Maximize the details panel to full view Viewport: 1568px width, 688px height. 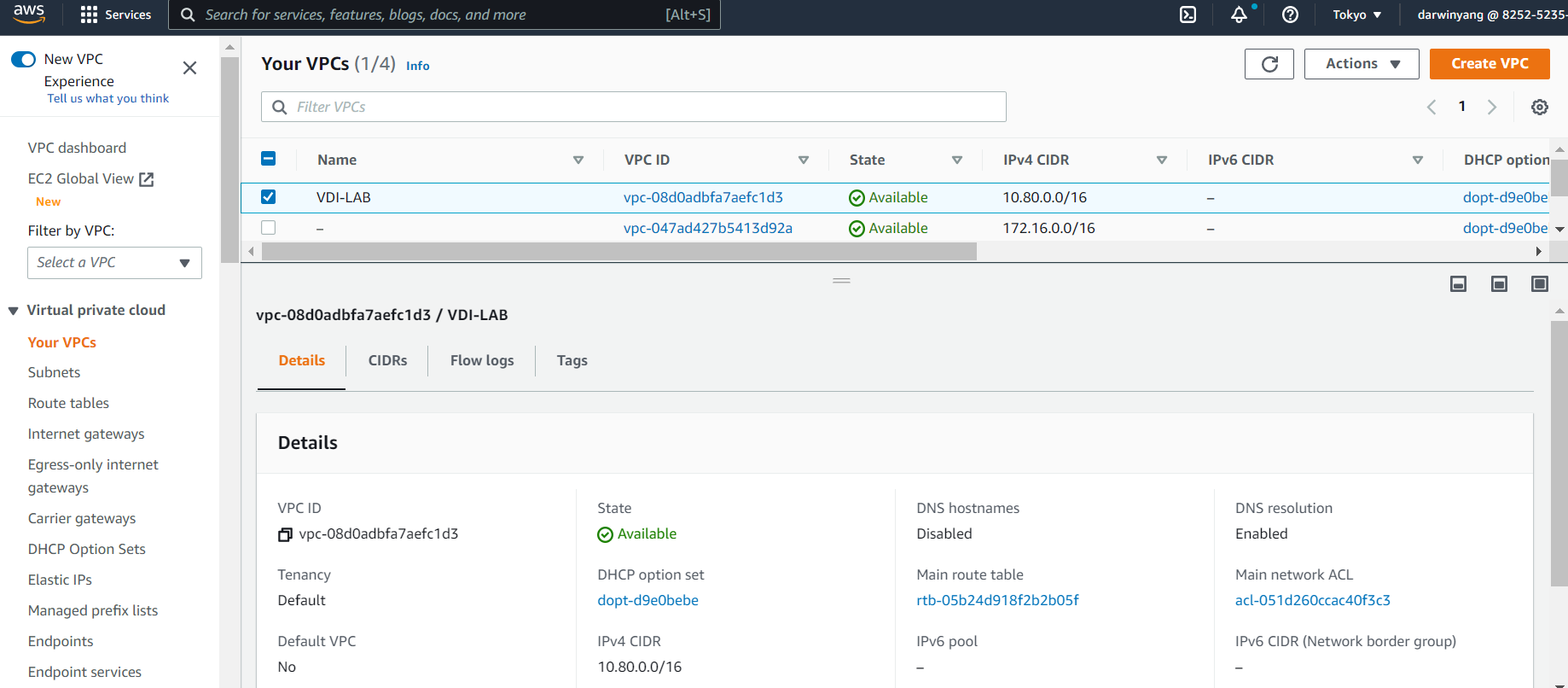click(1539, 283)
